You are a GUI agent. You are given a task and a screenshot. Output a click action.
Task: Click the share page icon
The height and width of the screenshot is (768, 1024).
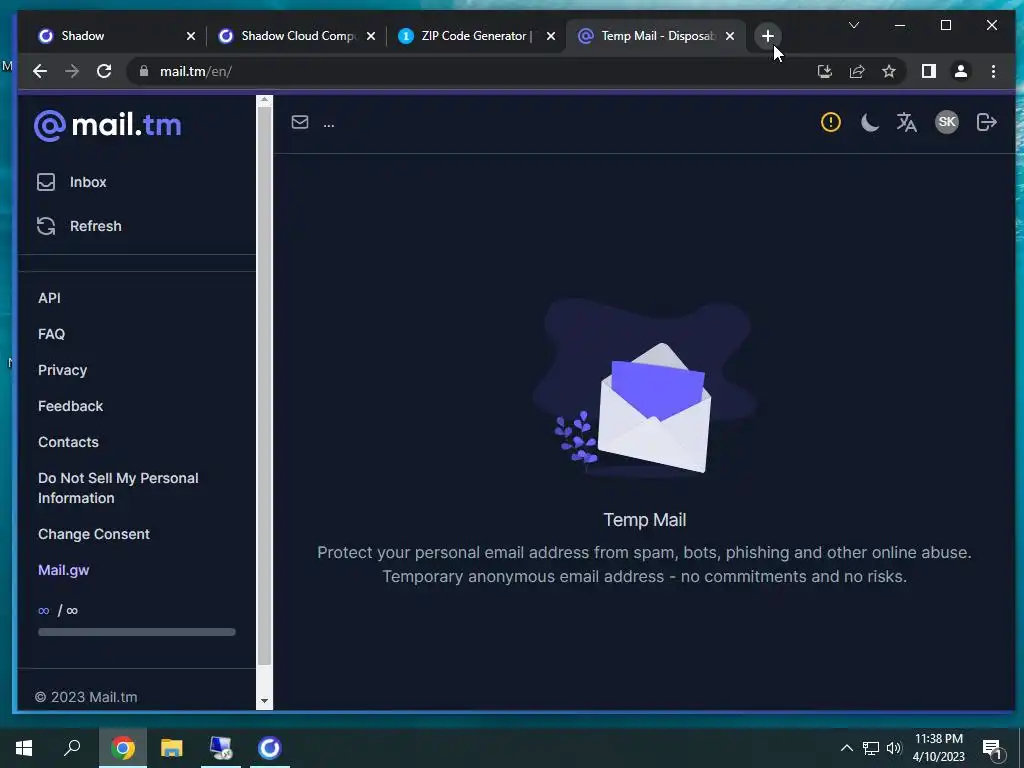(857, 71)
